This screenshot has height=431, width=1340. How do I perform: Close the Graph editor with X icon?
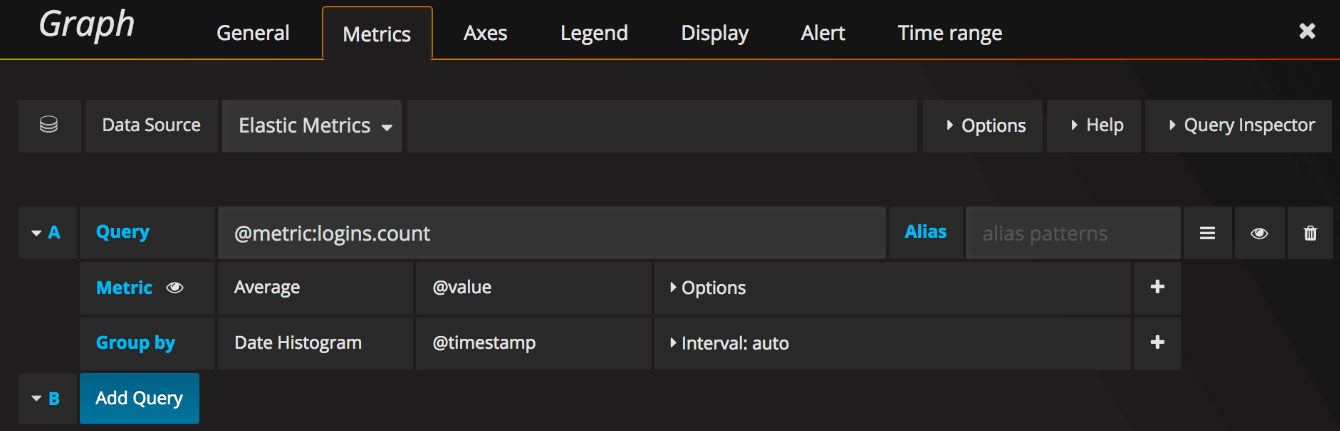click(x=1307, y=32)
